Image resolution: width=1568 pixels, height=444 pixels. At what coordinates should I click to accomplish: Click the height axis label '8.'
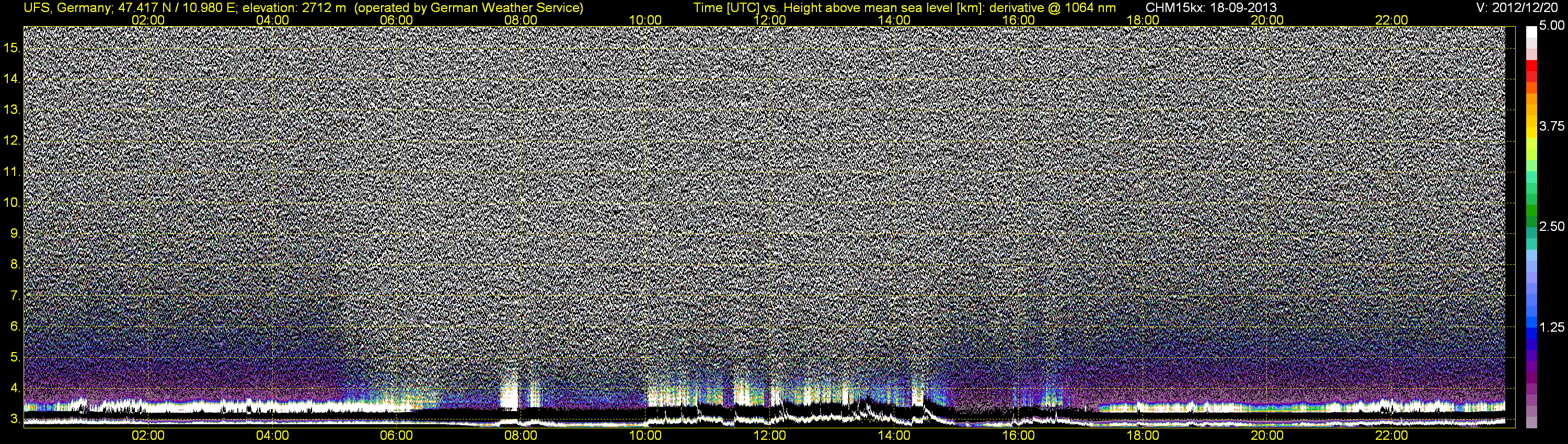click(15, 265)
